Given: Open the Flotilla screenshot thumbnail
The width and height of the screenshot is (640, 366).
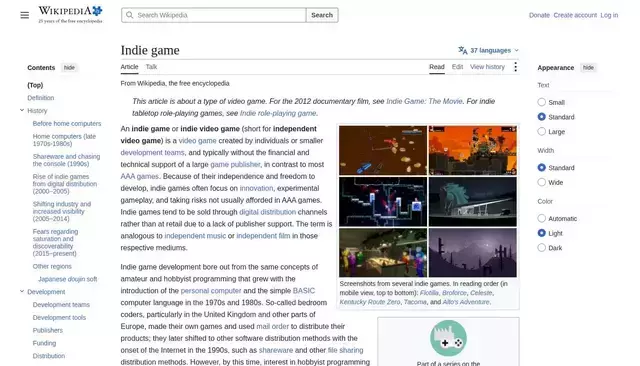Looking at the screenshot, I should coord(383,151).
